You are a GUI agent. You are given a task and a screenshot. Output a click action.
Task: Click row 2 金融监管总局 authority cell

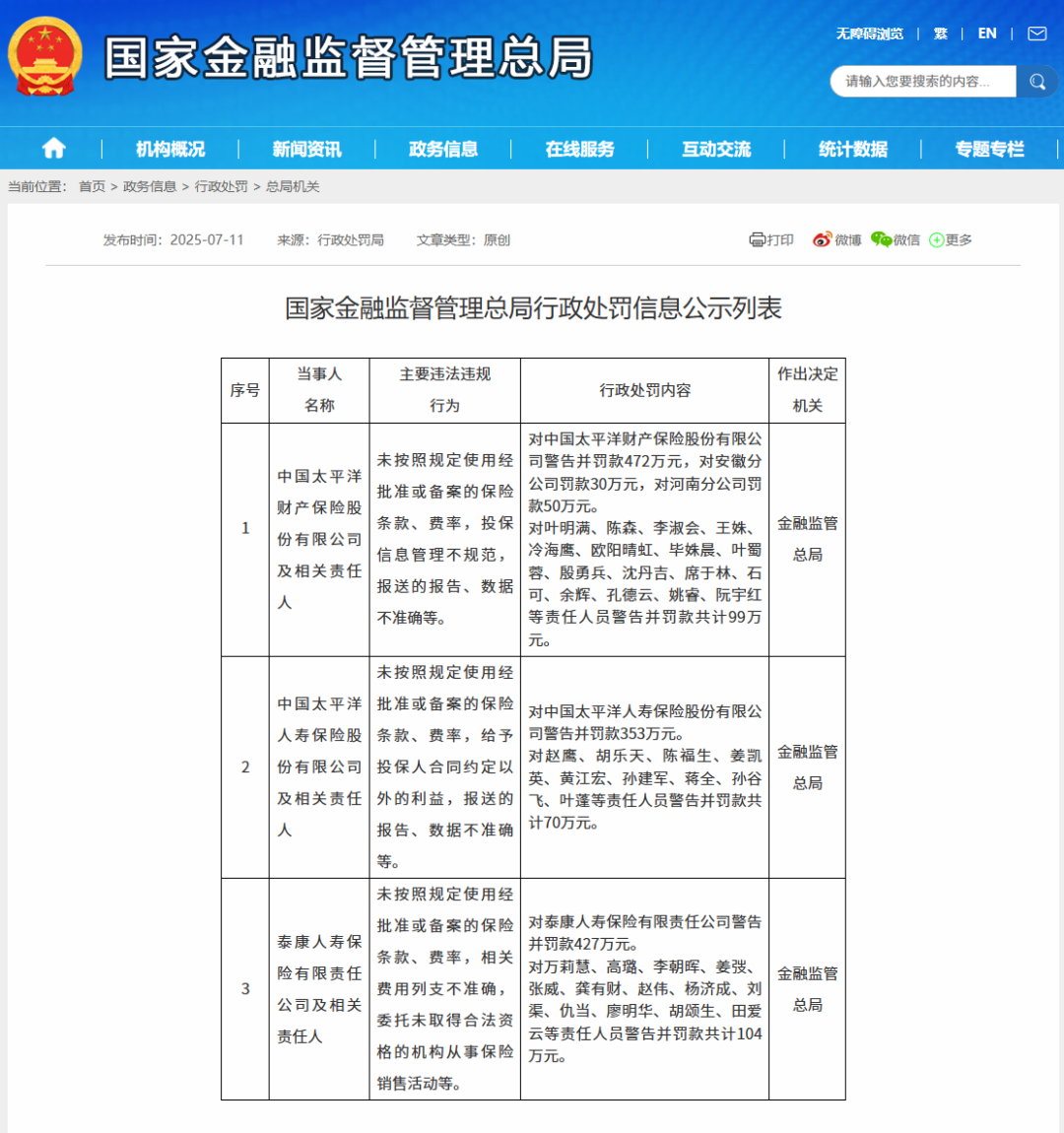point(808,767)
